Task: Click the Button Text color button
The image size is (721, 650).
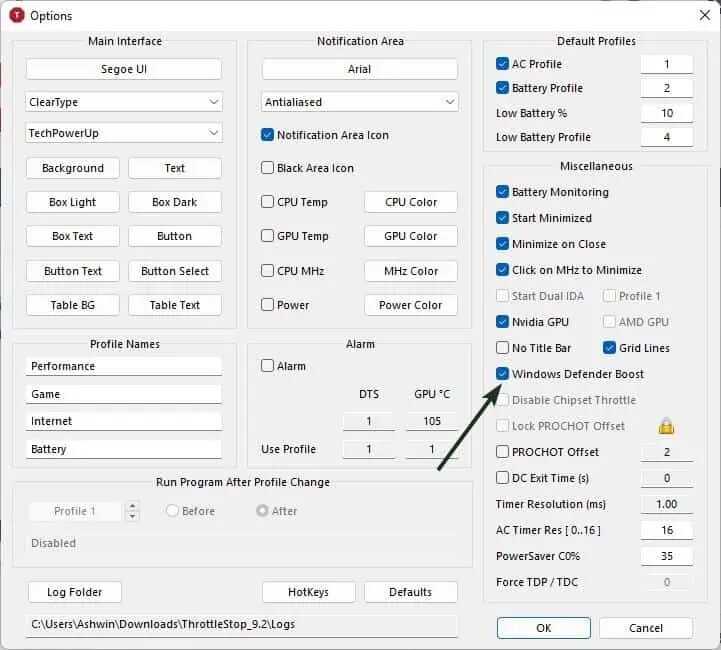Action: (x=73, y=271)
